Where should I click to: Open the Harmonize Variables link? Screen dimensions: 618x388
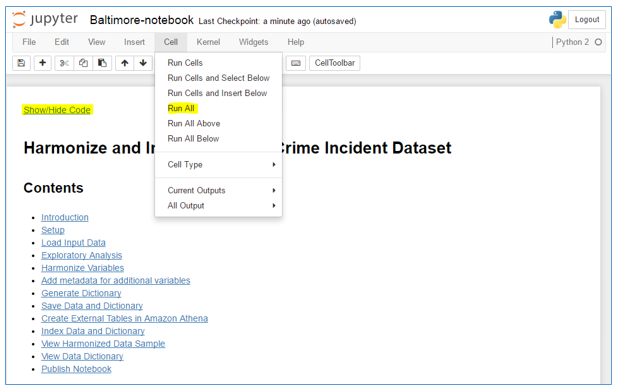click(x=82, y=268)
